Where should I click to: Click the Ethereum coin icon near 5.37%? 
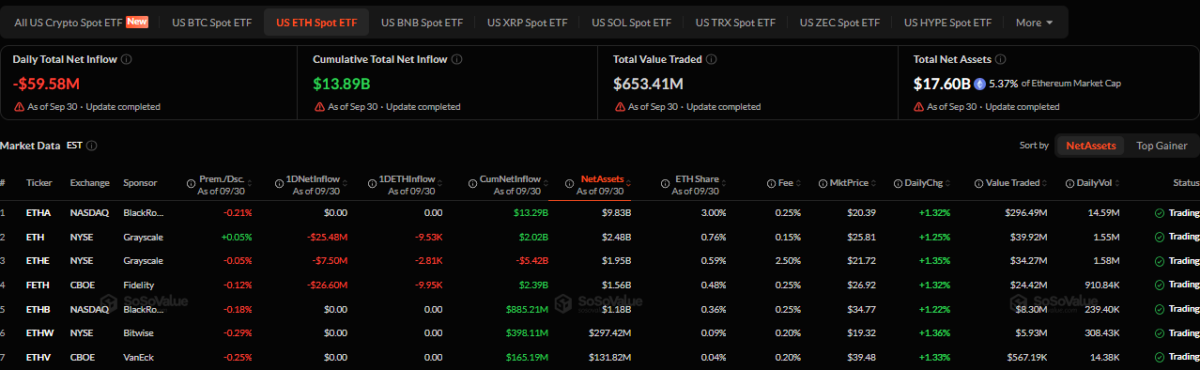(980, 84)
